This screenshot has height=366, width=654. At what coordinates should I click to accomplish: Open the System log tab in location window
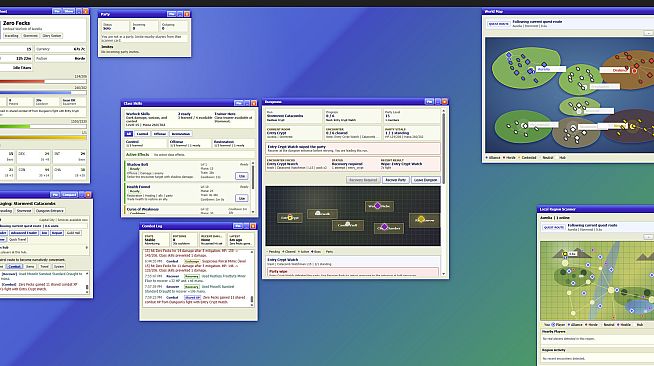pyautogui.click(x=59, y=266)
